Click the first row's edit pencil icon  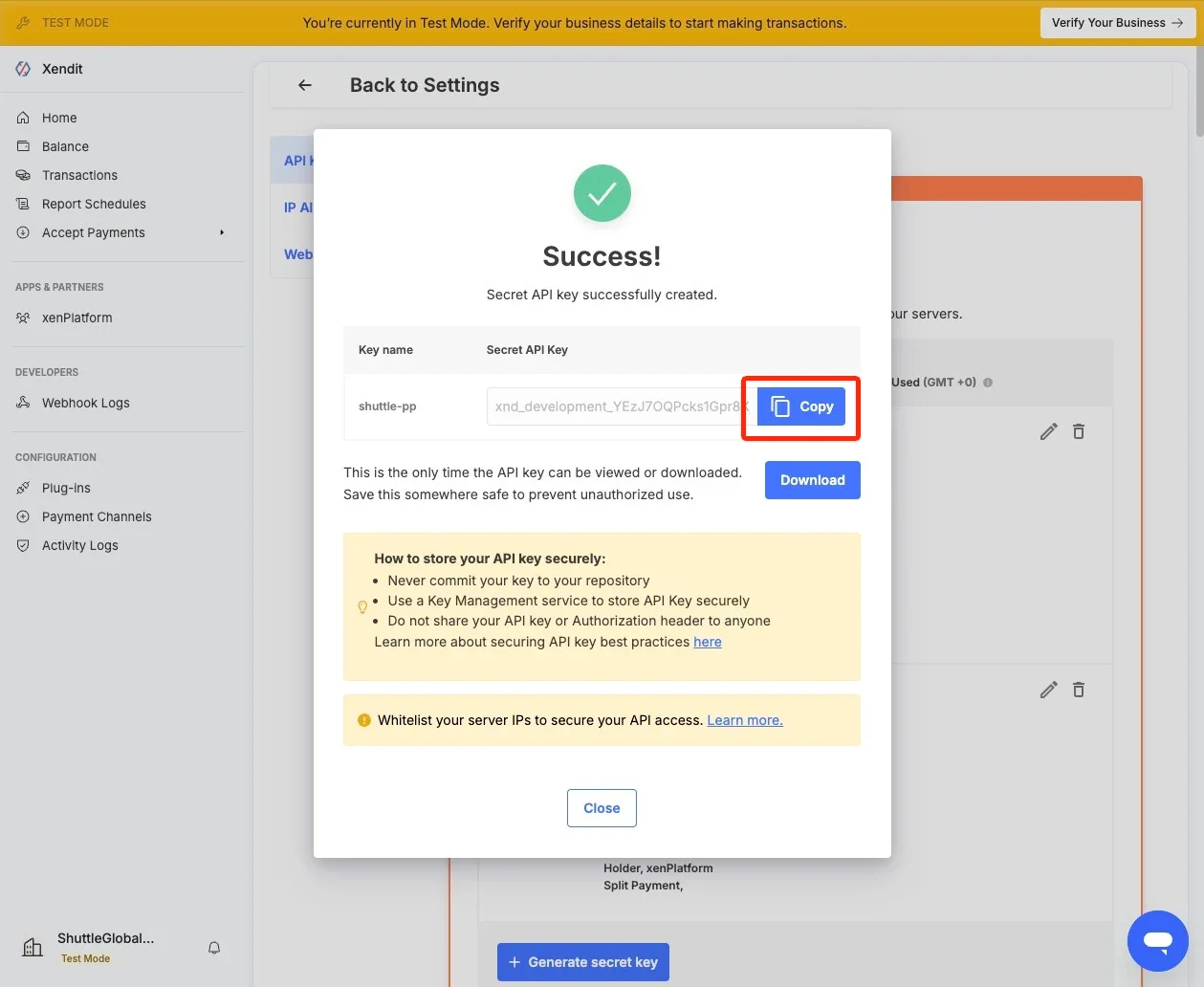point(1048,432)
